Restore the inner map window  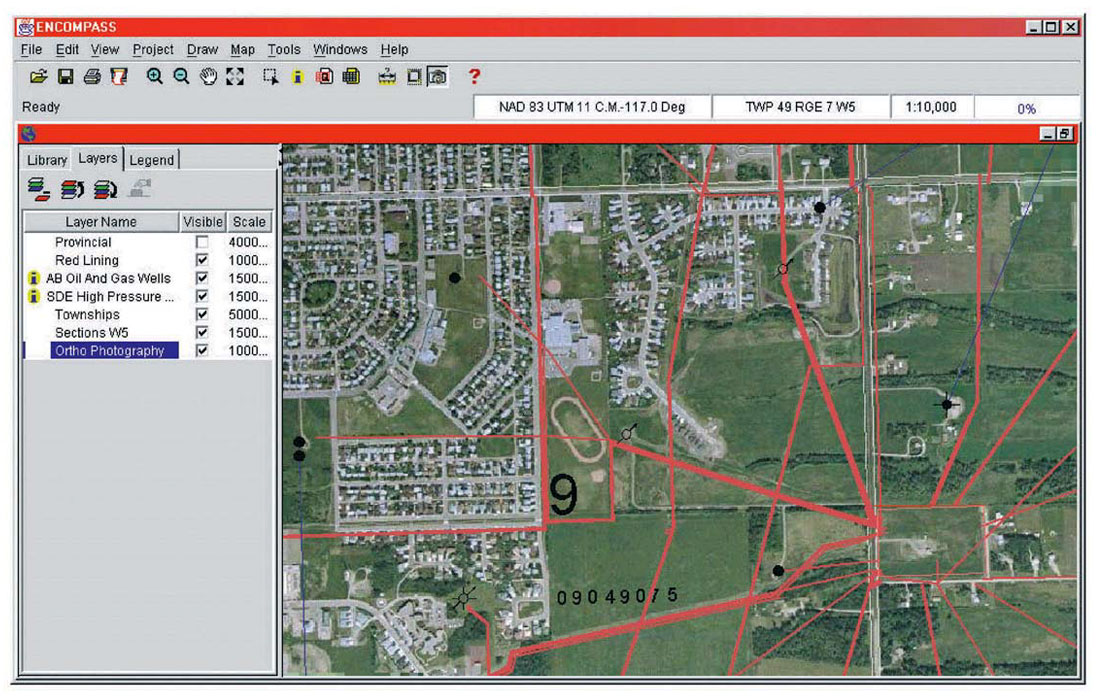point(1064,133)
